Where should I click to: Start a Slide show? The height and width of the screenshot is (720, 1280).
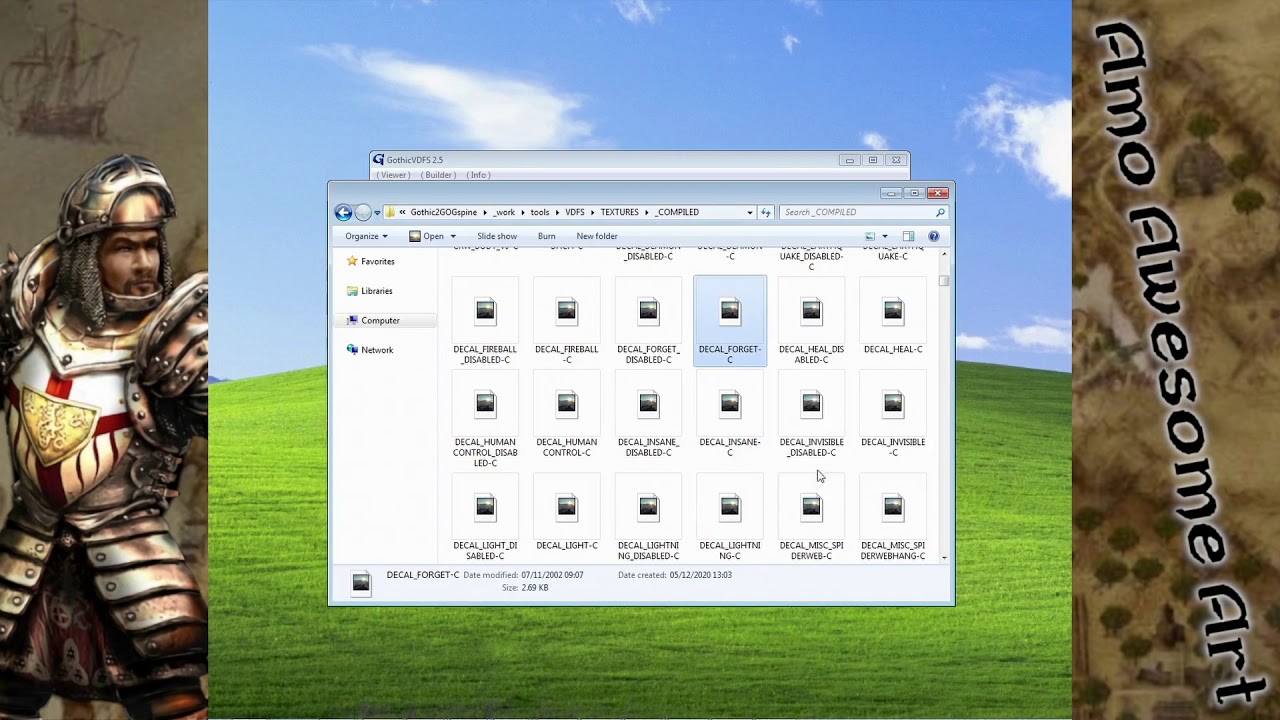[x=497, y=236]
